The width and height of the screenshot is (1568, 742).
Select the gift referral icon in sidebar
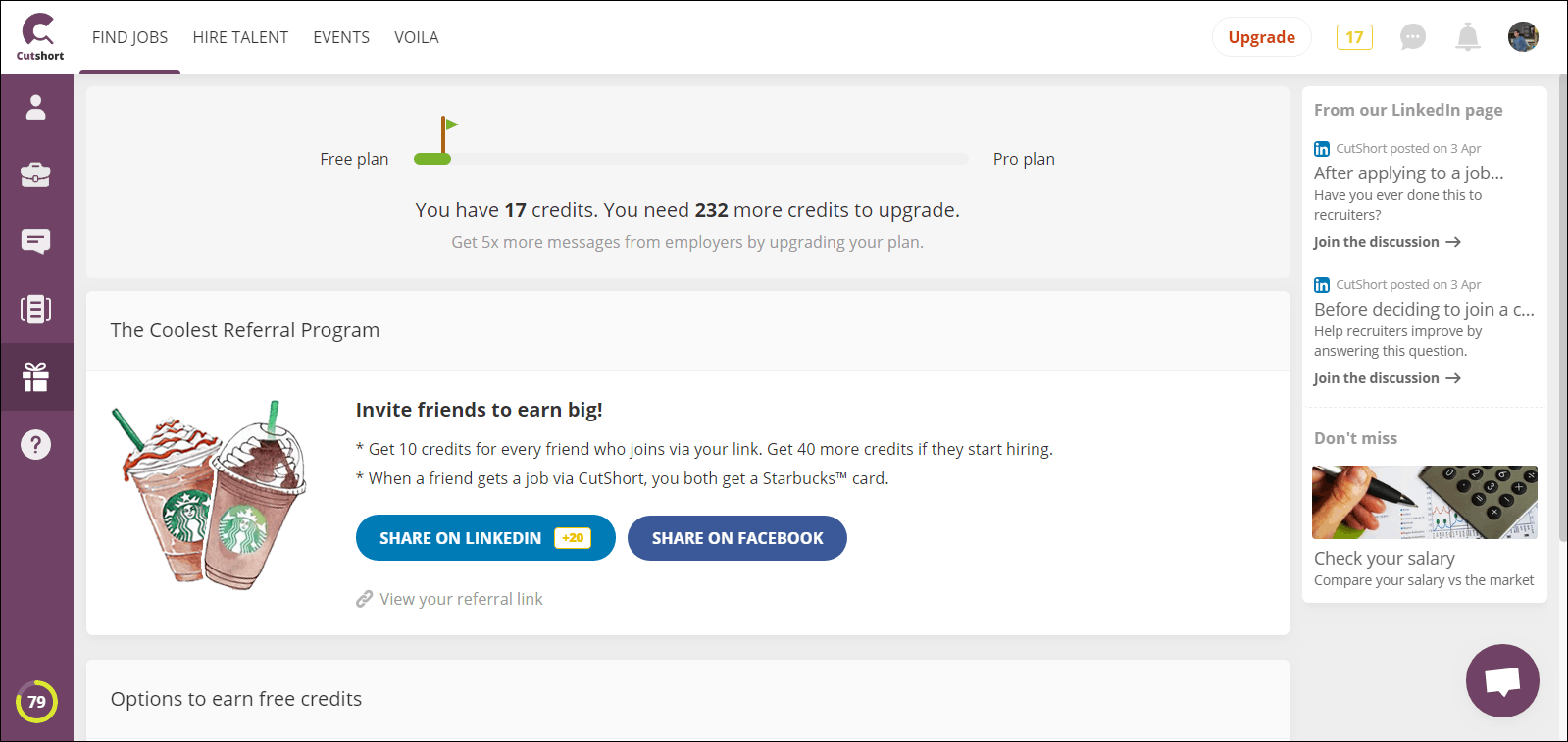click(x=36, y=377)
